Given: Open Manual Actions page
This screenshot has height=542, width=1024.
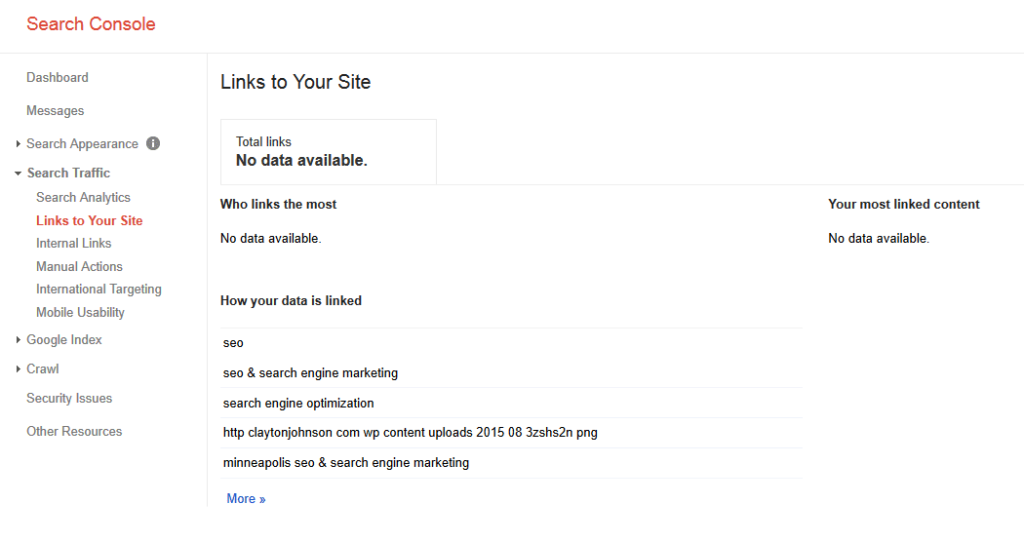Looking at the screenshot, I should (79, 266).
